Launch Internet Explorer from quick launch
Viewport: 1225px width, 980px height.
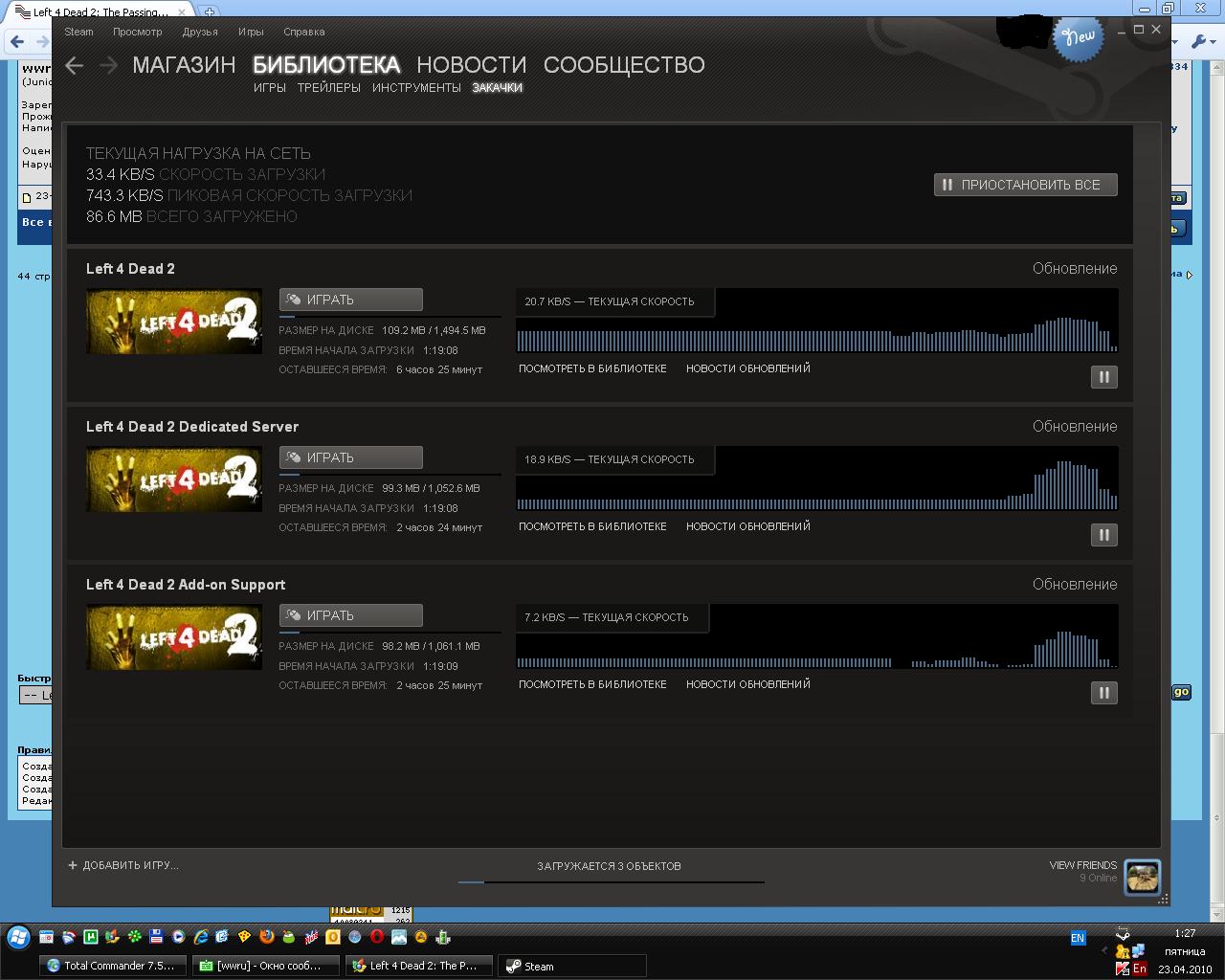201,937
